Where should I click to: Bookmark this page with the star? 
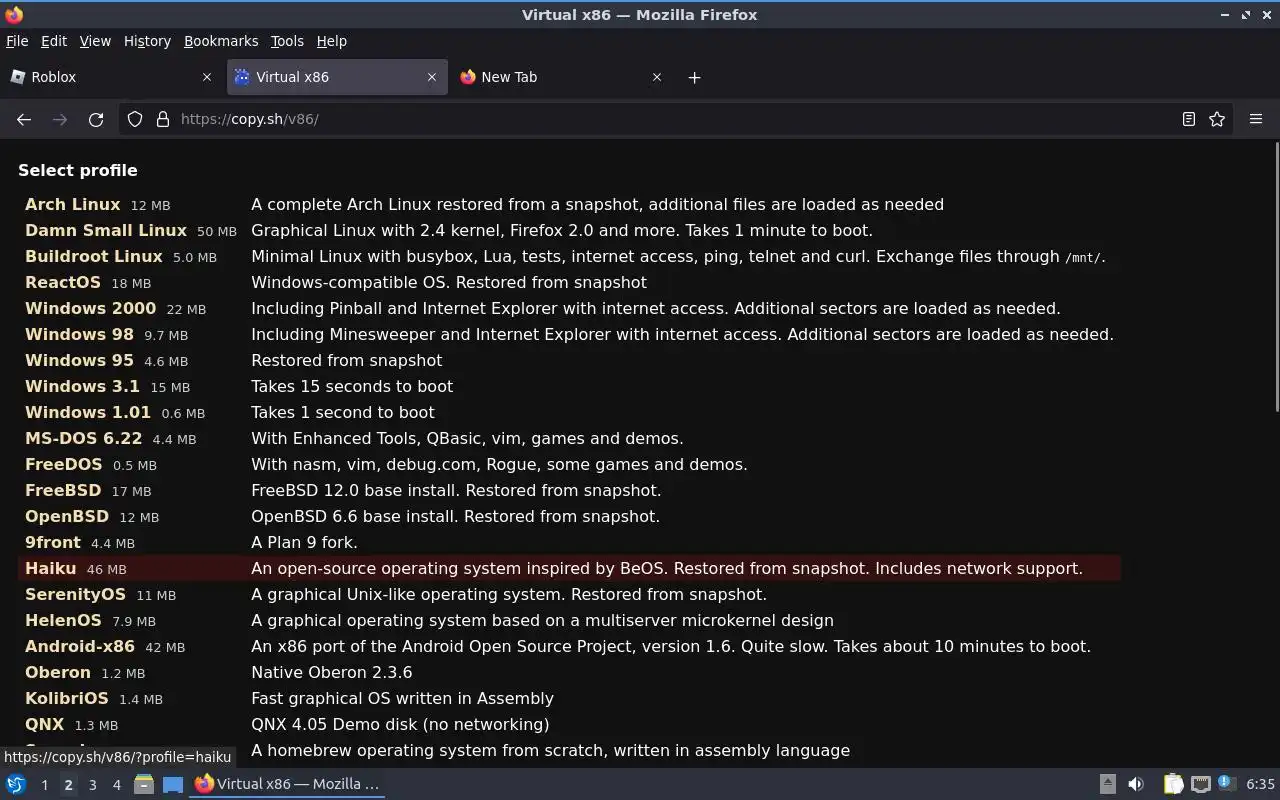(x=1217, y=119)
